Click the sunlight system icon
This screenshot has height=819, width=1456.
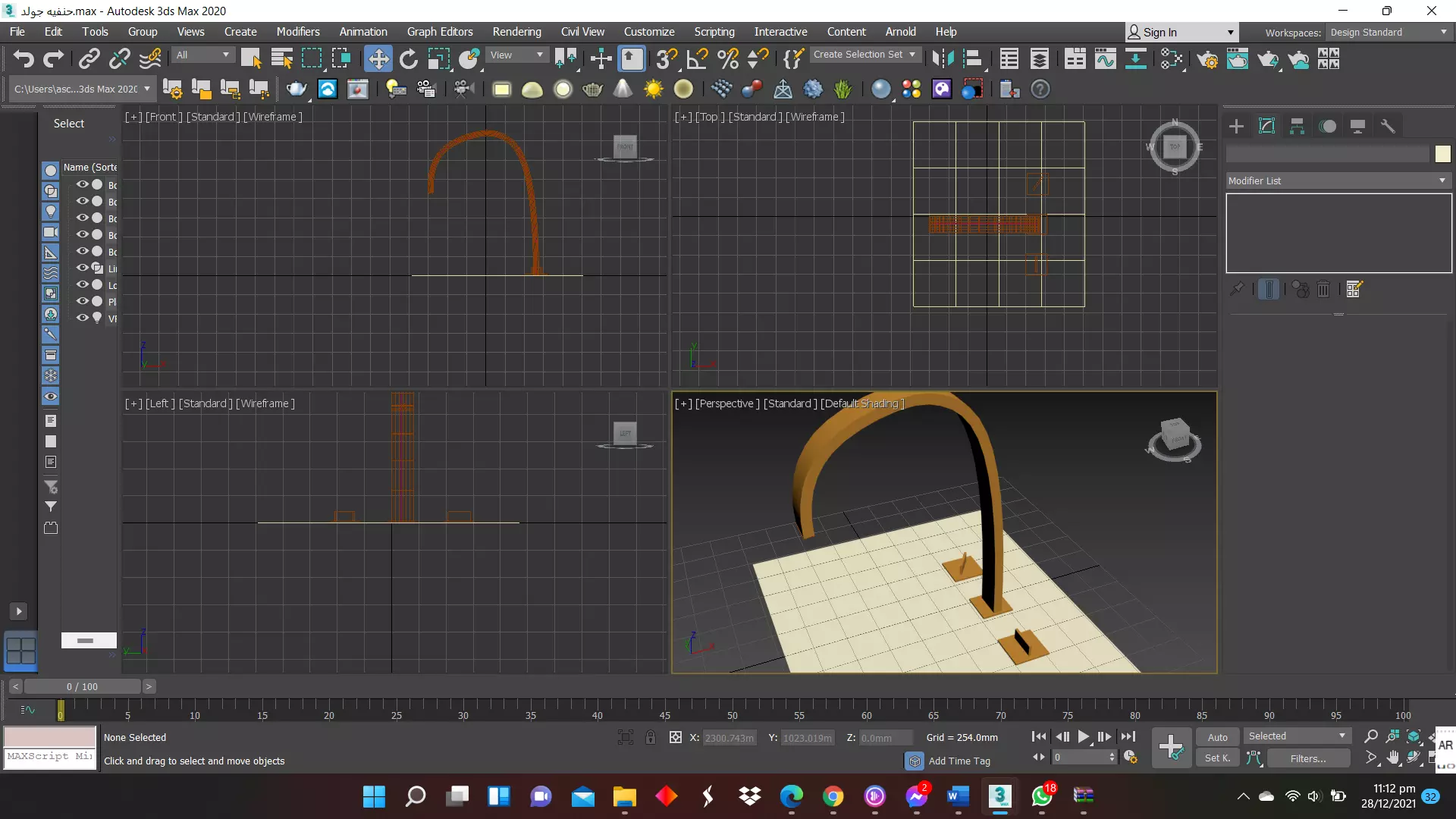[x=653, y=89]
